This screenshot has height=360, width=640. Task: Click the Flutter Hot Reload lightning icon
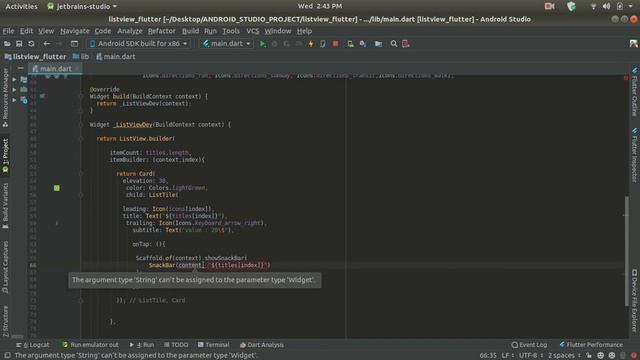pos(311,44)
